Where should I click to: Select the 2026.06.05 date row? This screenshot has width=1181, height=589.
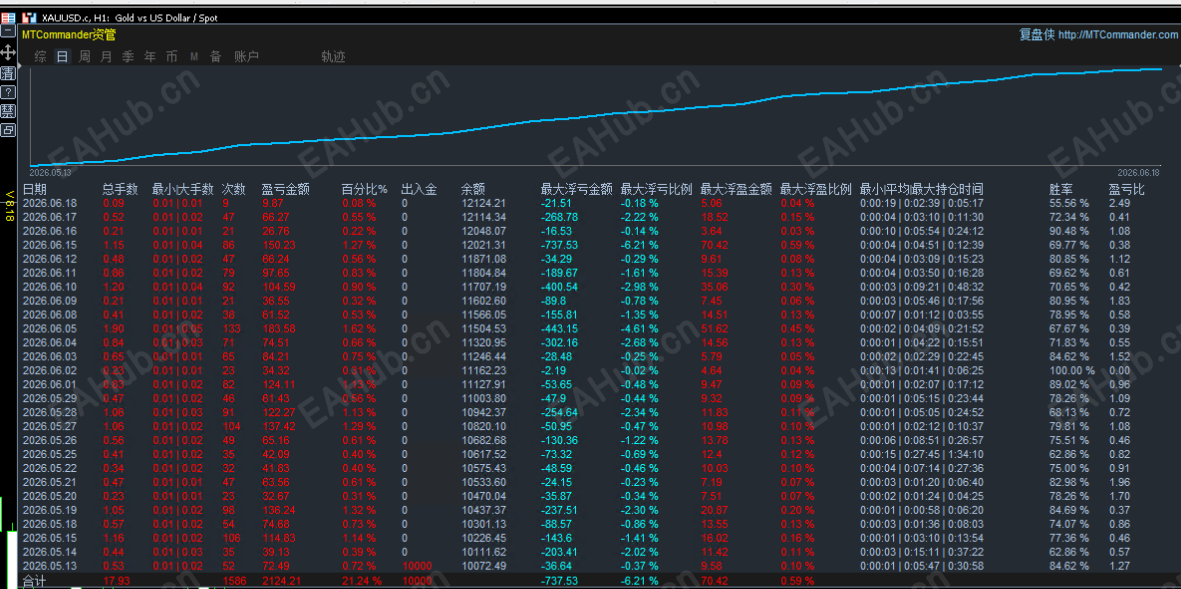pyautogui.click(x=50, y=328)
